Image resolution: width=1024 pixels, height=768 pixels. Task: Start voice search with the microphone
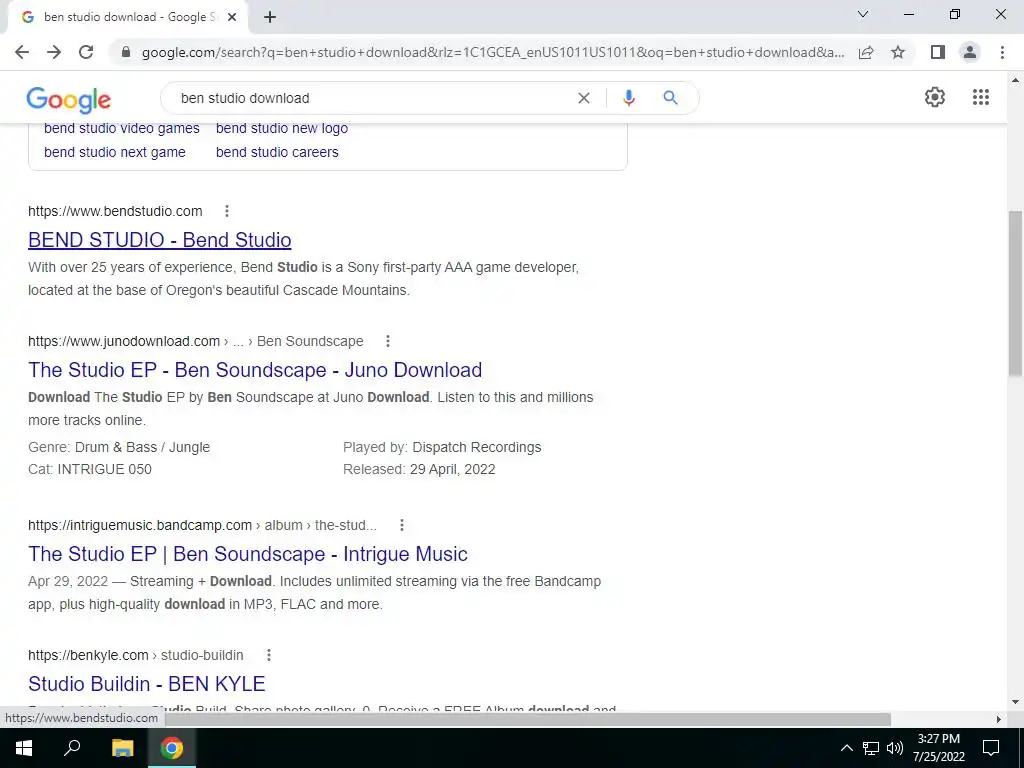coord(628,98)
